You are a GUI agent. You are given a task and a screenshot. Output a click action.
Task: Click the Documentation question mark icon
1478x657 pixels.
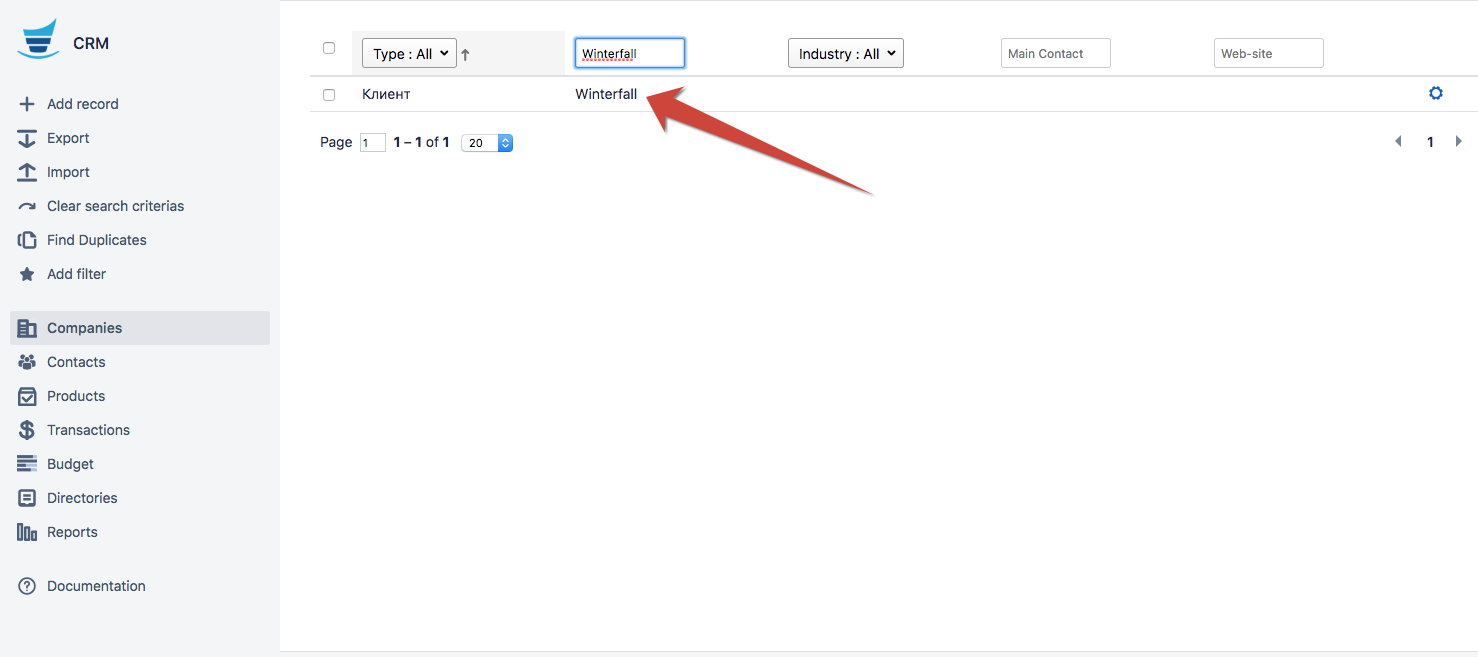click(x=27, y=586)
